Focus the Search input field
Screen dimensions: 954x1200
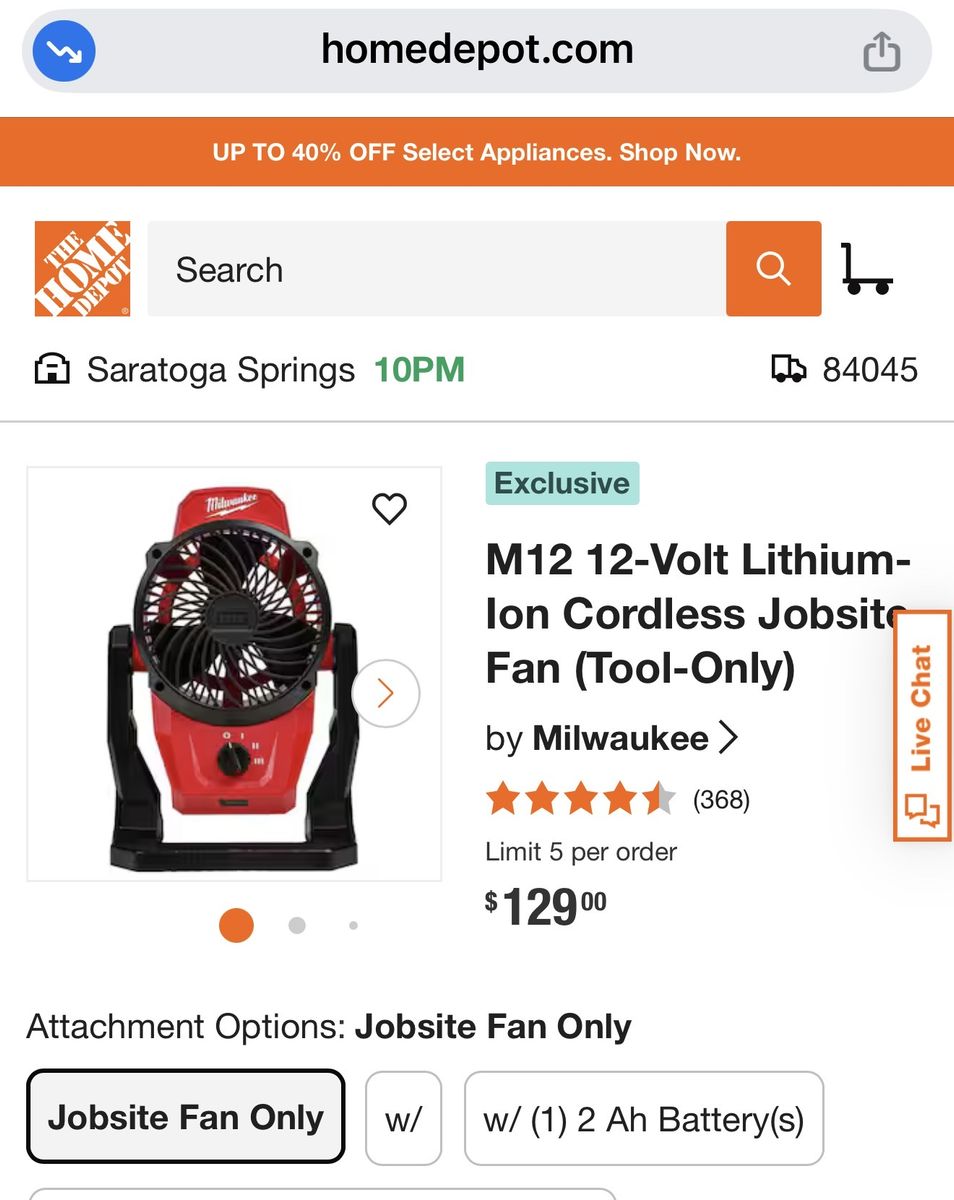[437, 269]
